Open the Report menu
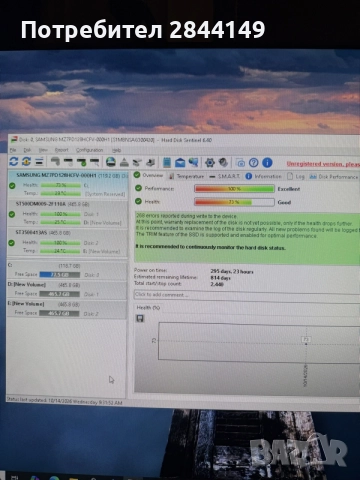Screen dimensions: 360x480 click(62, 150)
